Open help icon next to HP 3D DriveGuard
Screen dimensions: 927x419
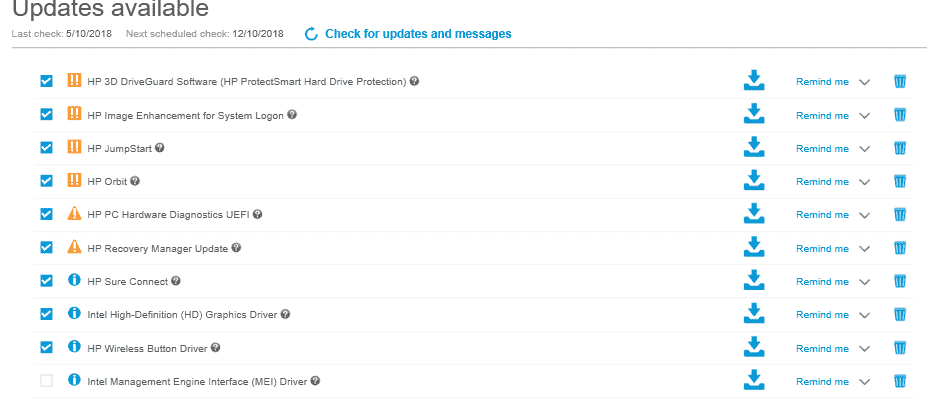414,81
